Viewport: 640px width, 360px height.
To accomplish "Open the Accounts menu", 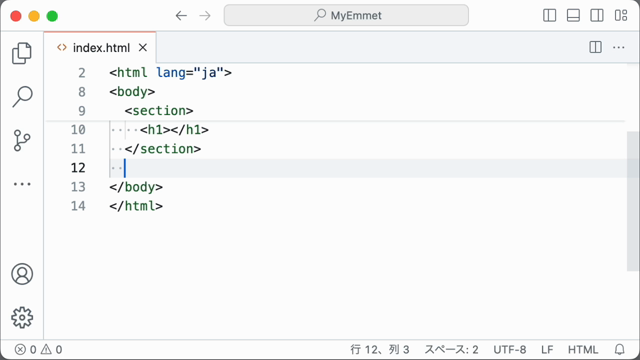I will (x=22, y=274).
